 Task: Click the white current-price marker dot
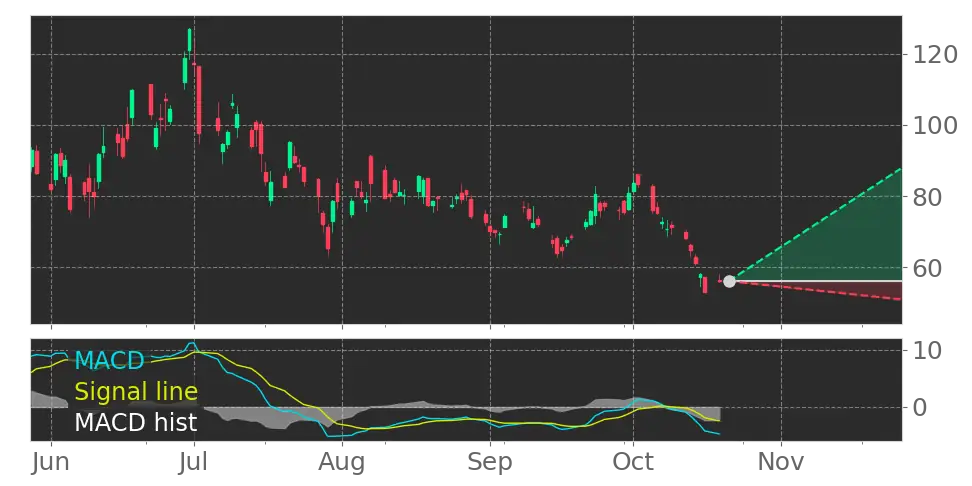pyautogui.click(x=729, y=281)
